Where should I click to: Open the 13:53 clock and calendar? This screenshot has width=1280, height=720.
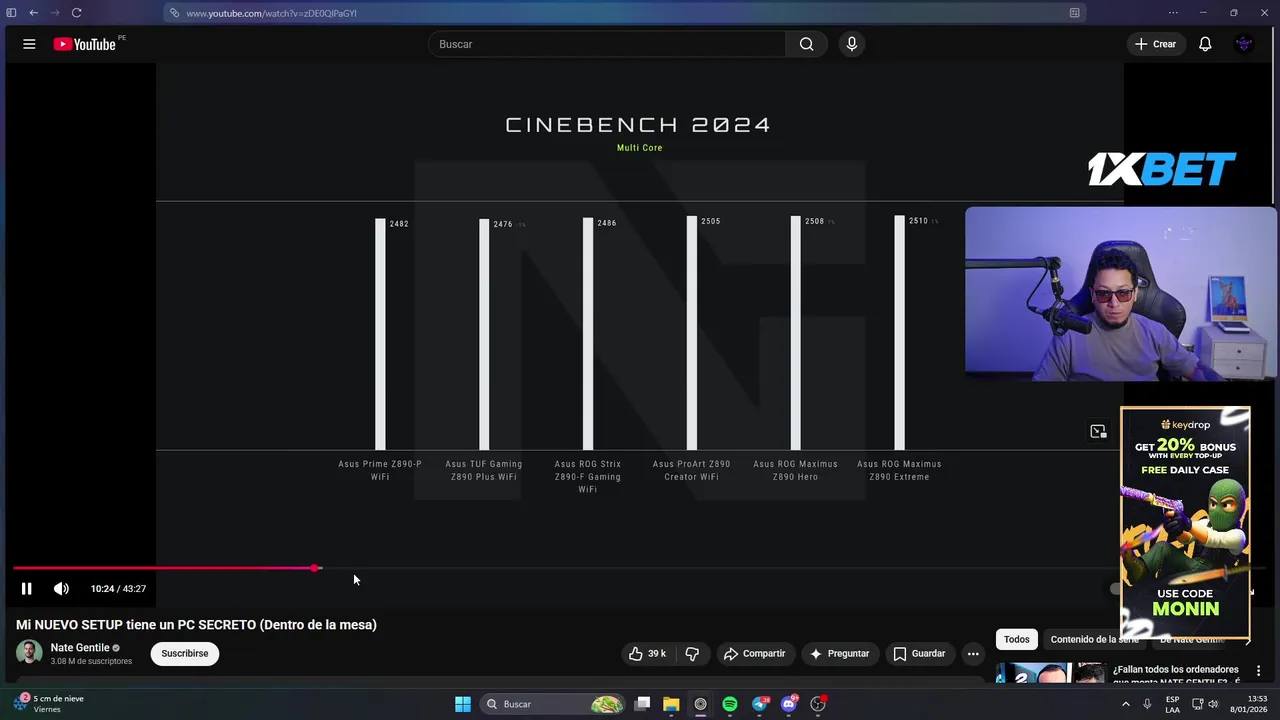(1248, 704)
